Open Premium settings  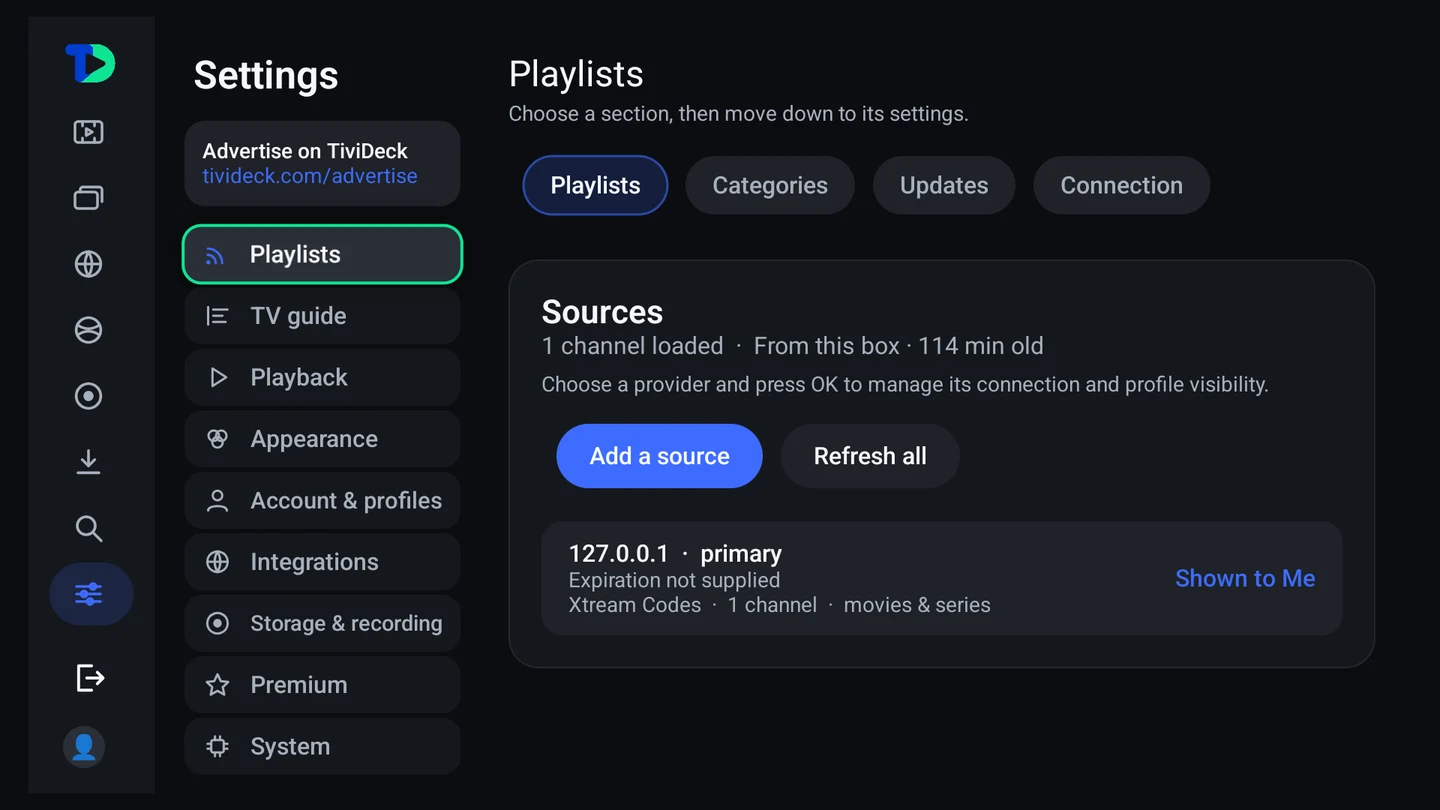click(322, 685)
